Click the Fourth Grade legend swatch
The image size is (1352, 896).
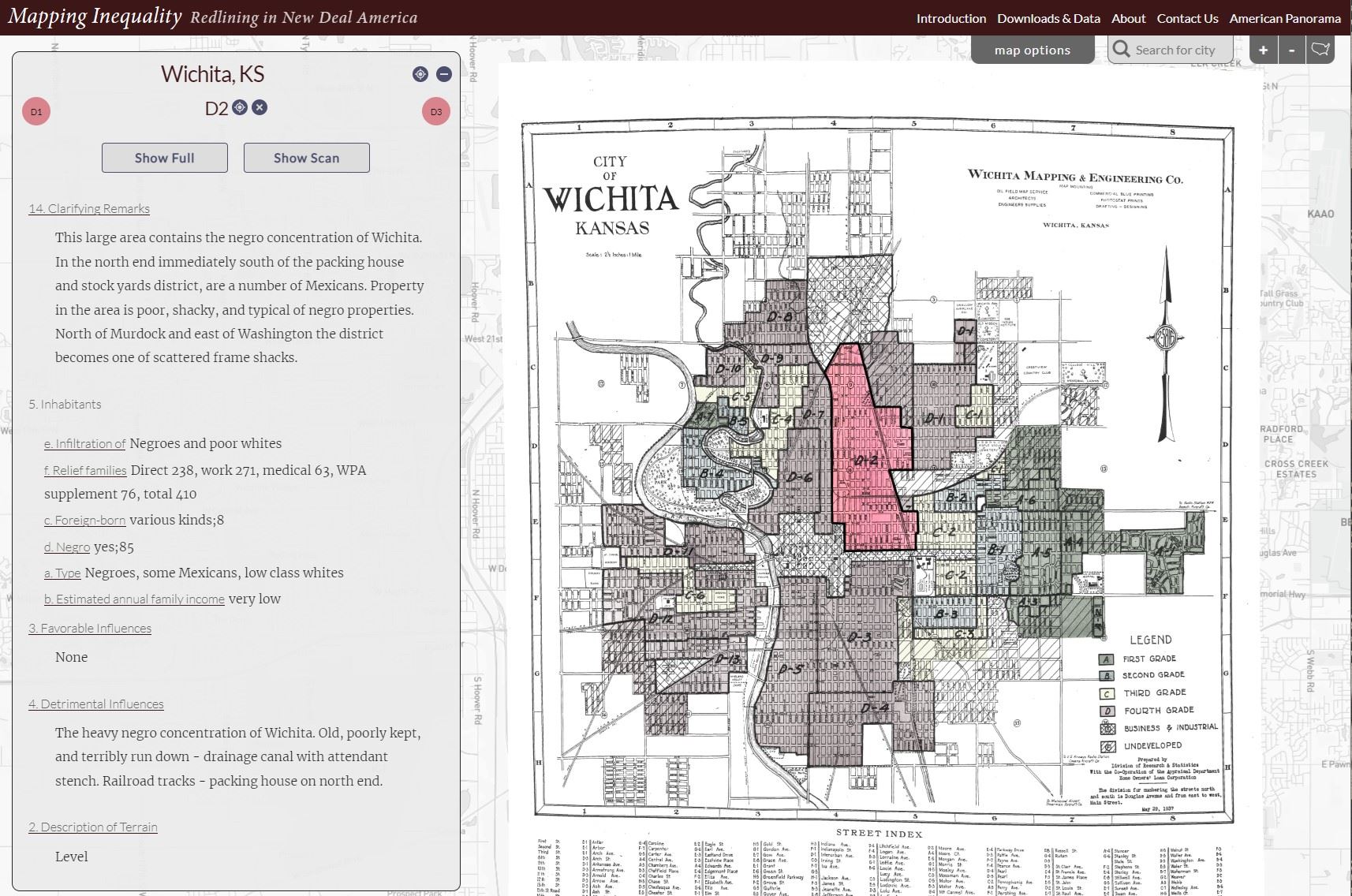1107,711
